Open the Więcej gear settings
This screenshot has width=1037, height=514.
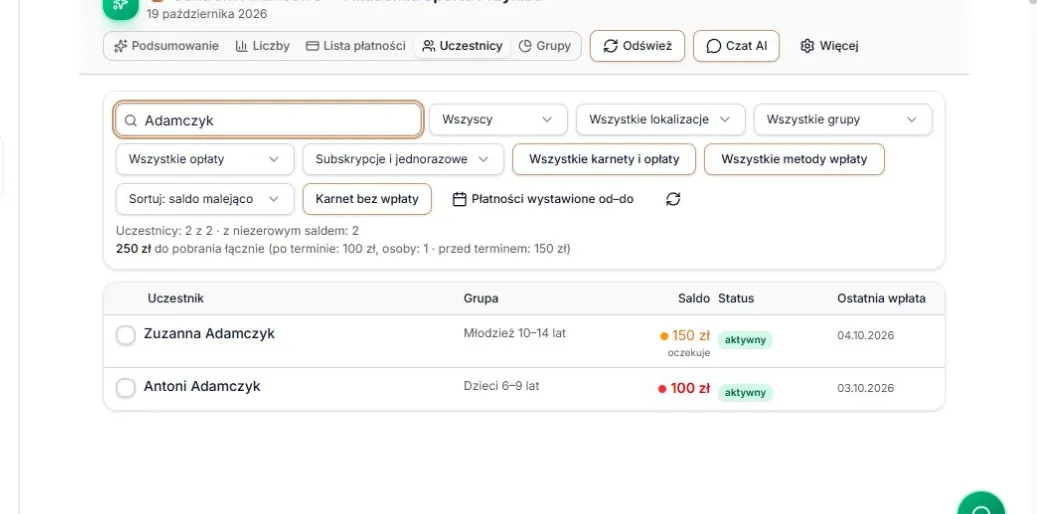pos(829,46)
